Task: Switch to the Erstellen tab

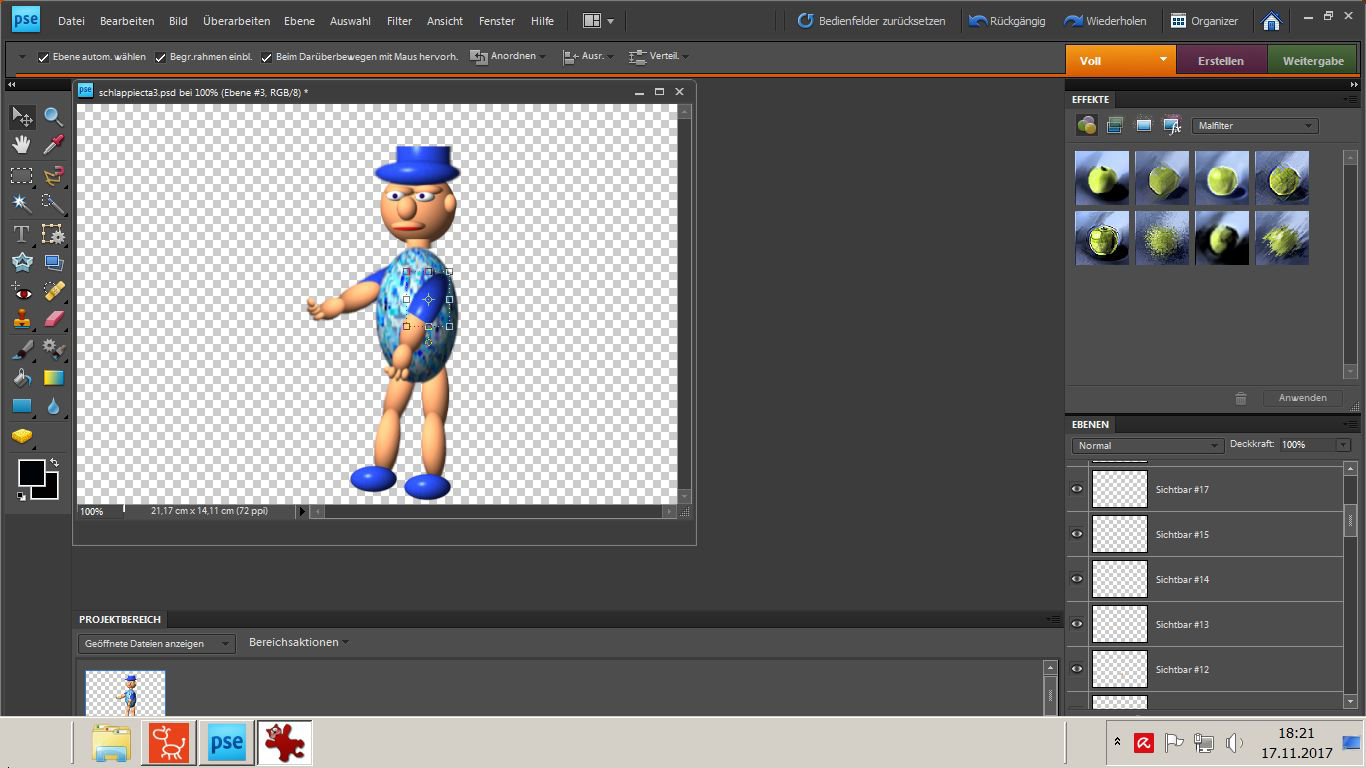Action: [x=1221, y=61]
